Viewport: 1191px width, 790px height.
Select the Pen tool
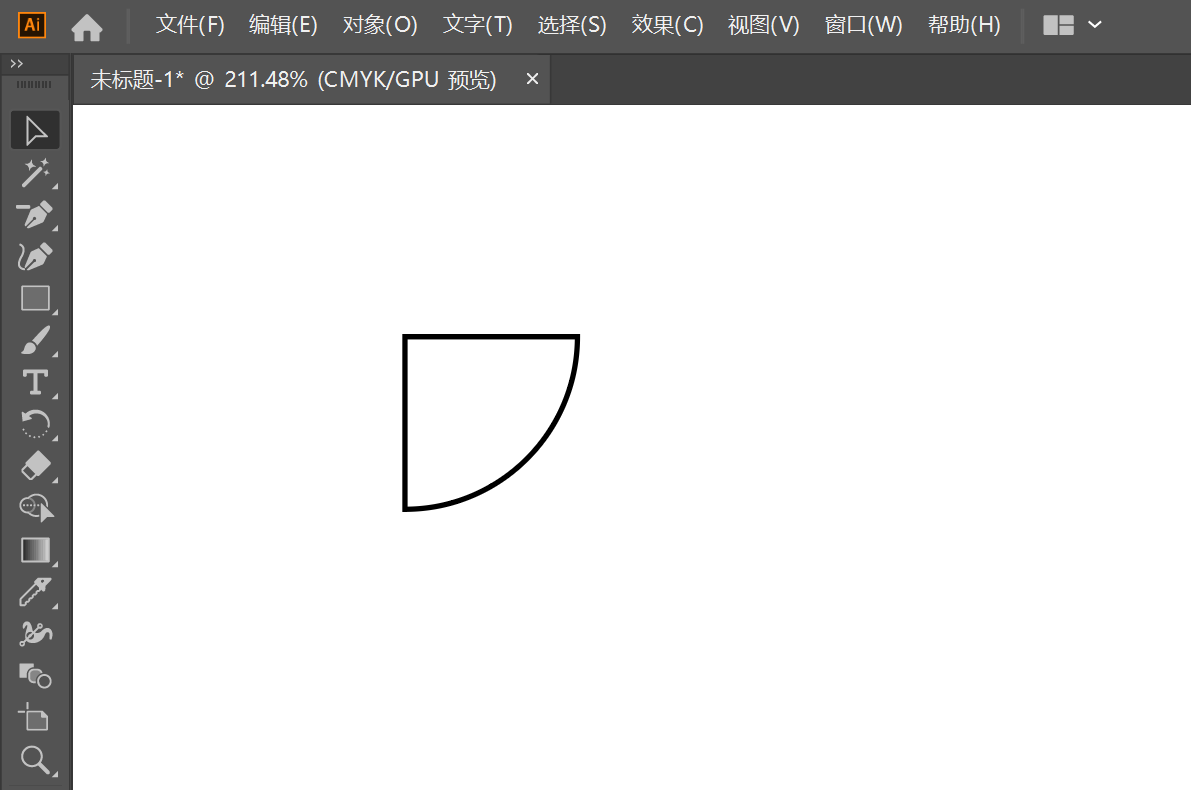pyautogui.click(x=35, y=215)
